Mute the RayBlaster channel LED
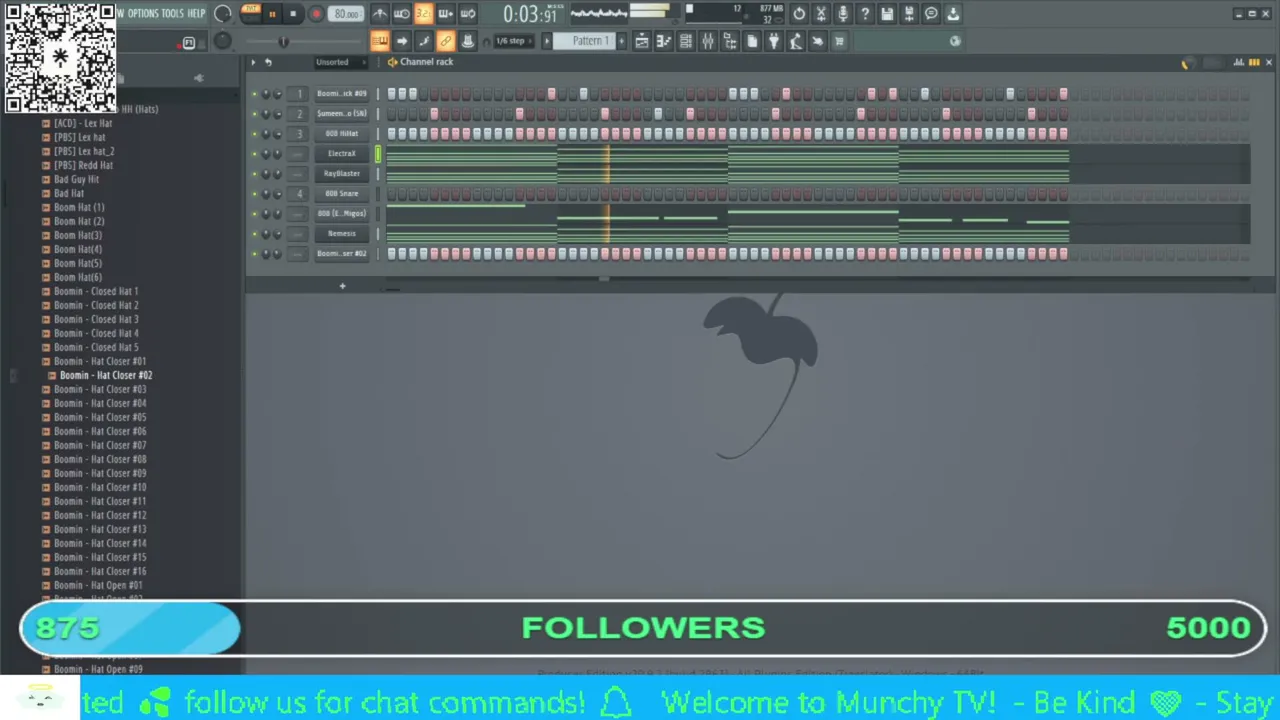 pos(254,174)
